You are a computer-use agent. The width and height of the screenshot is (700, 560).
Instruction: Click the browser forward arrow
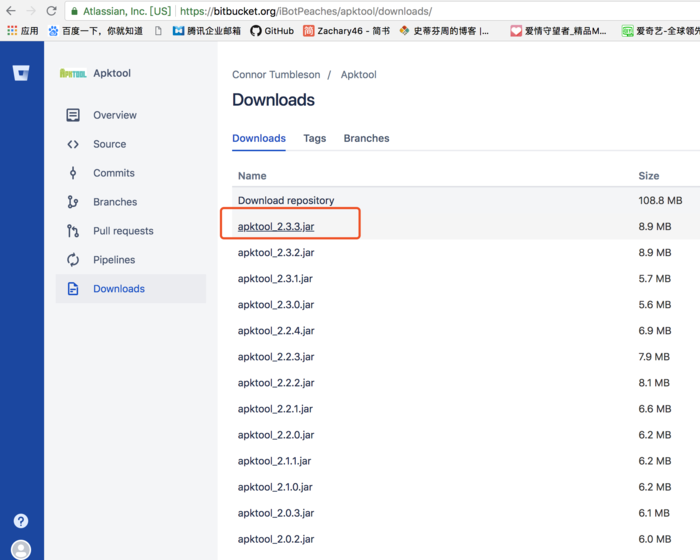coord(31,11)
